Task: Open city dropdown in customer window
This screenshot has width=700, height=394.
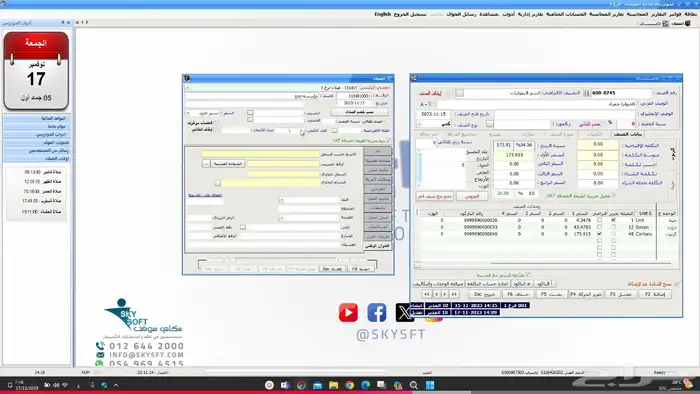Action: pyautogui.click(x=282, y=218)
